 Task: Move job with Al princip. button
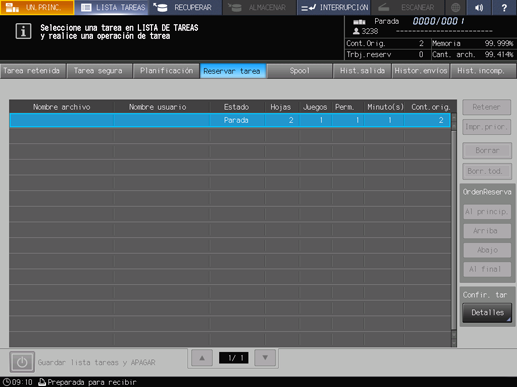[487, 212]
